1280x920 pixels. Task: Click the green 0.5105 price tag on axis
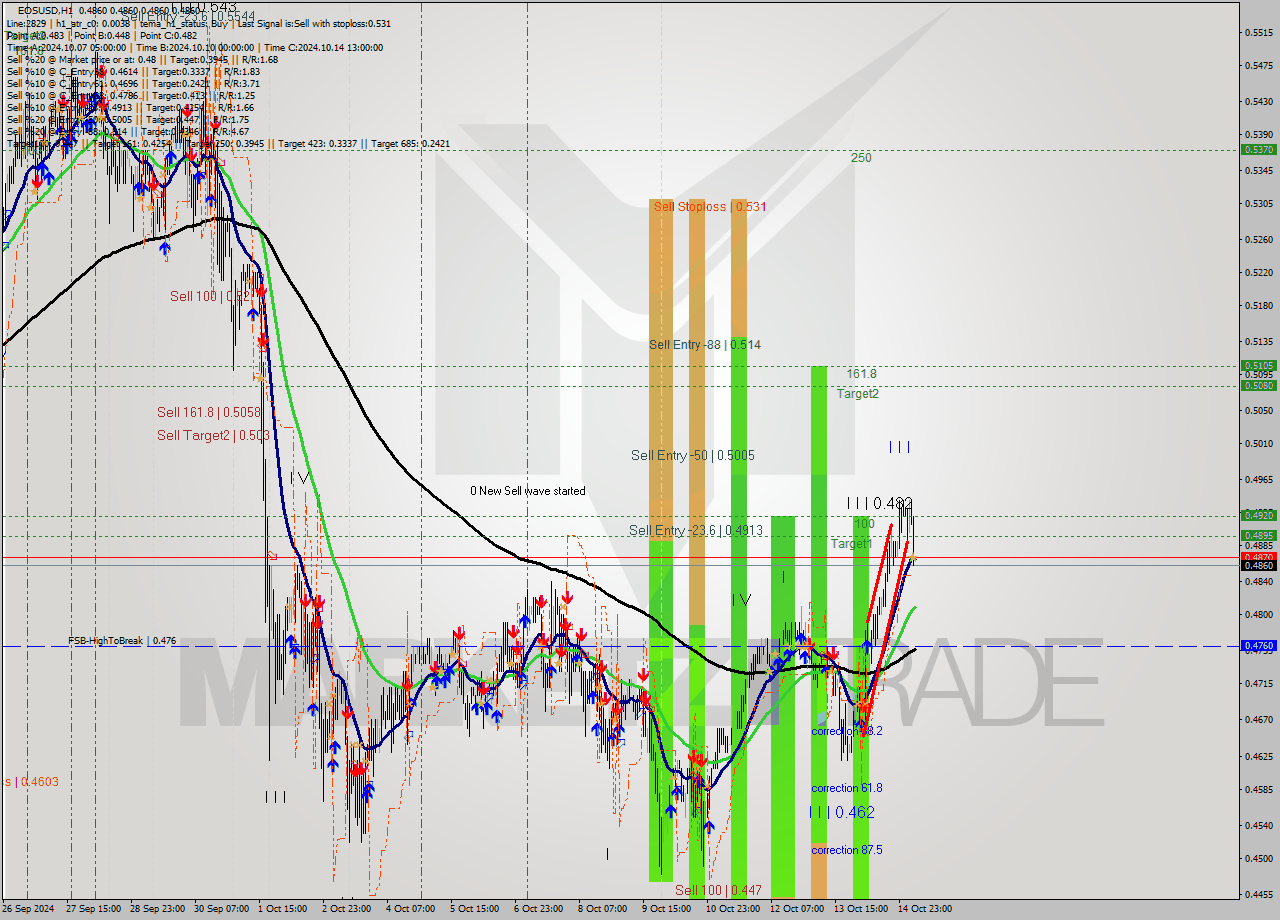[1257, 366]
